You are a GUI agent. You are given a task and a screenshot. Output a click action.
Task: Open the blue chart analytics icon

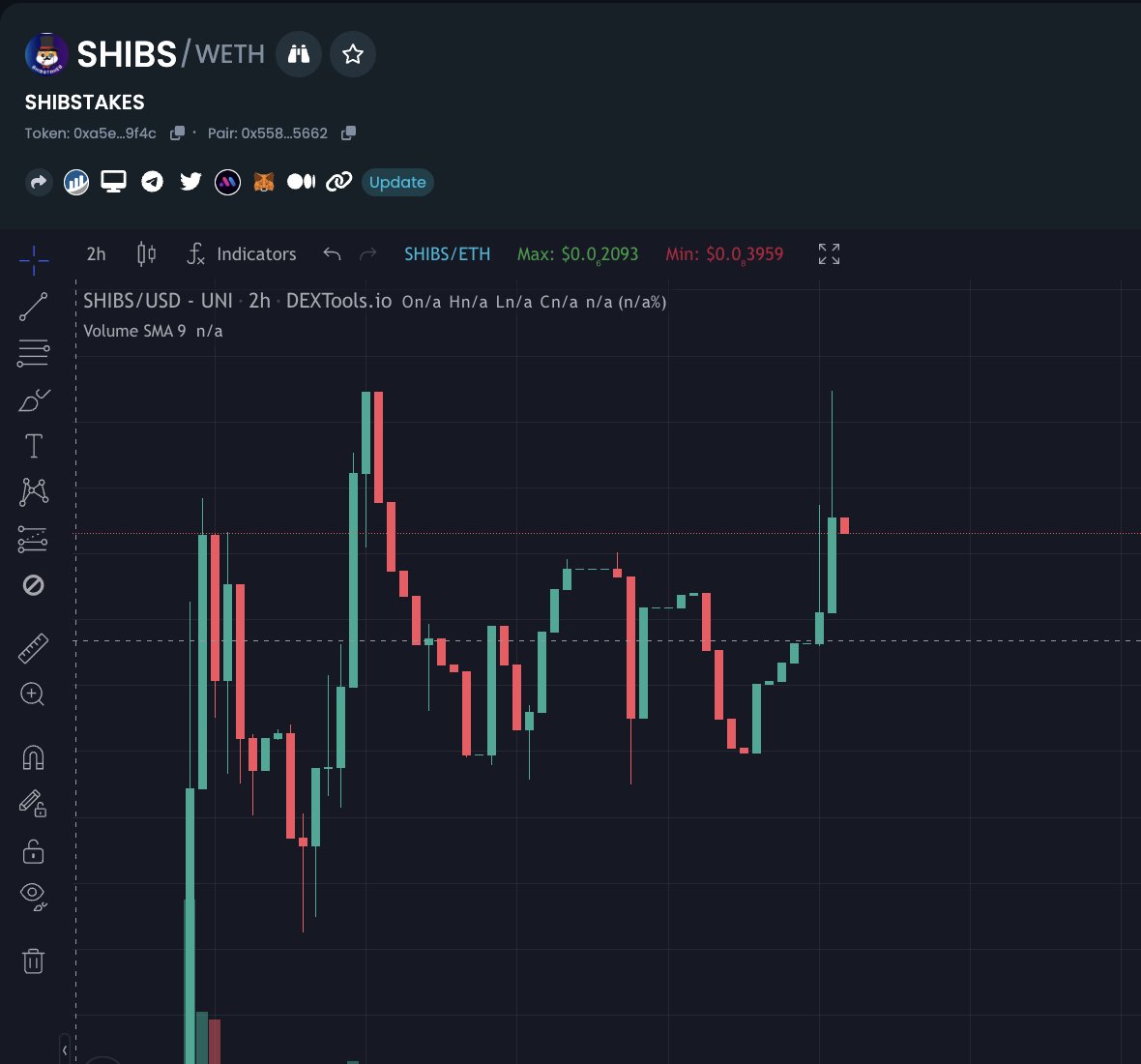tap(75, 182)
